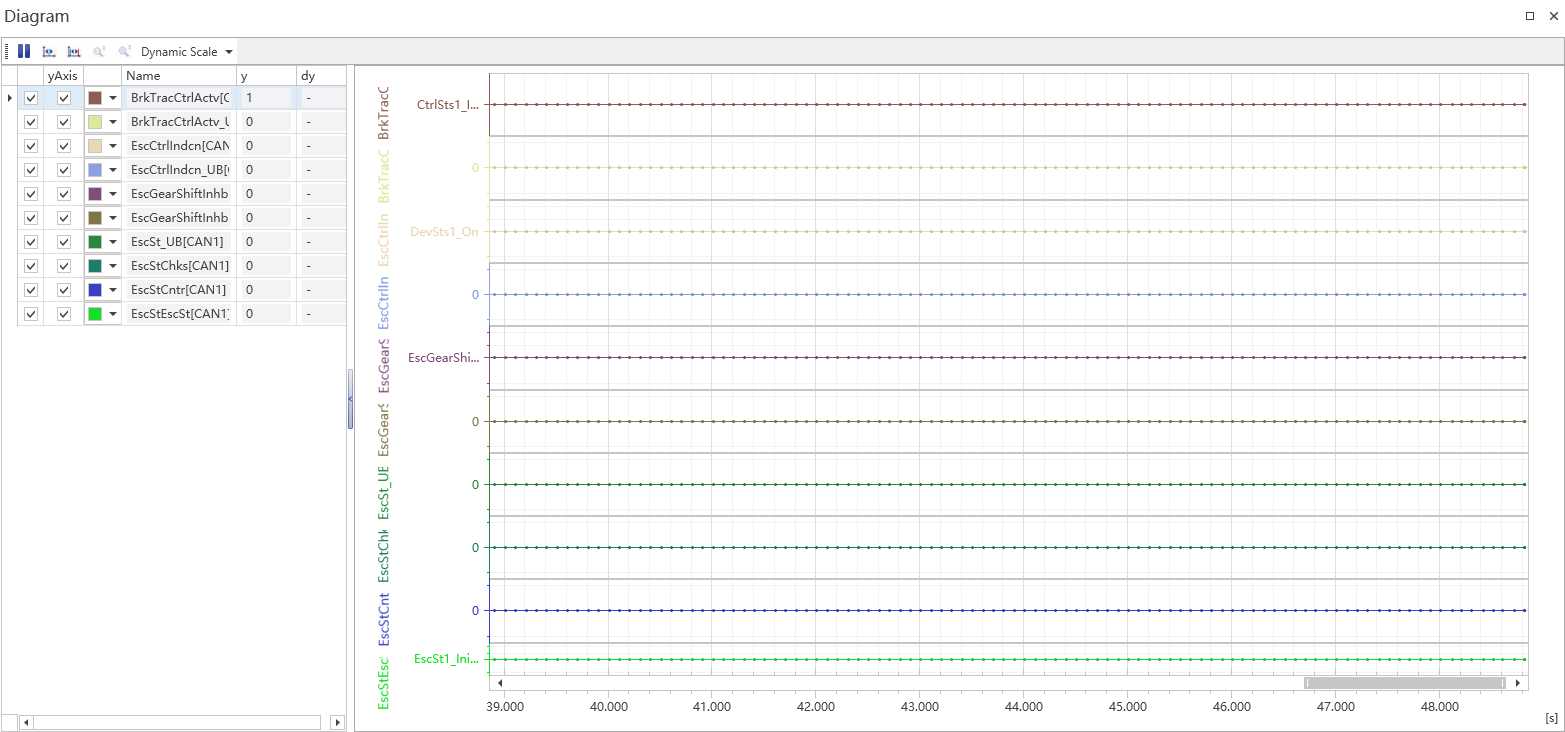Click the single cursor measurement icon
This screenshot has width=1565, height=732.
click(x=49, y=51)
